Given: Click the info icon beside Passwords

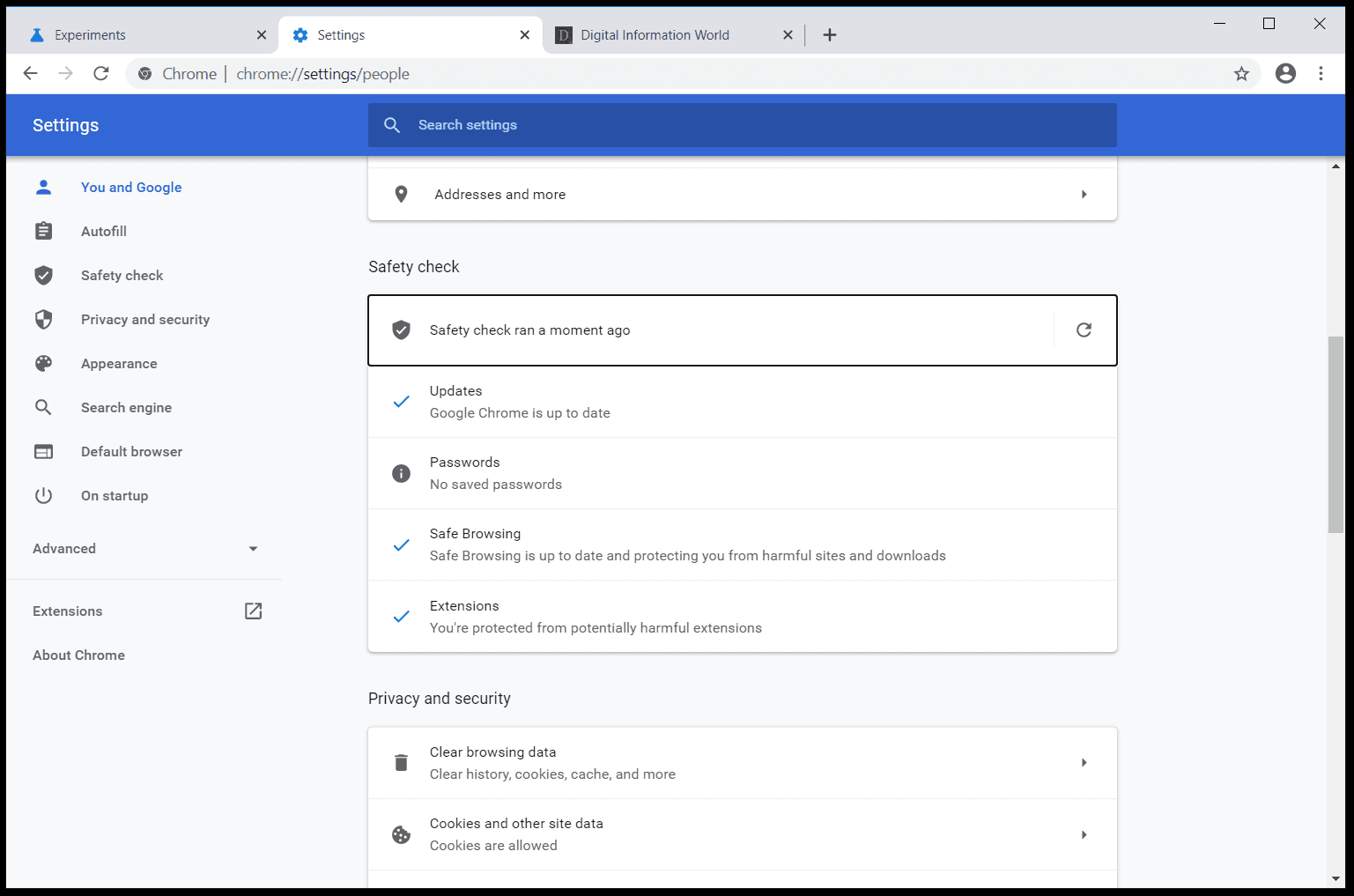Looking at the screenshot, I should pyautogui.click(x=401, y=473).
